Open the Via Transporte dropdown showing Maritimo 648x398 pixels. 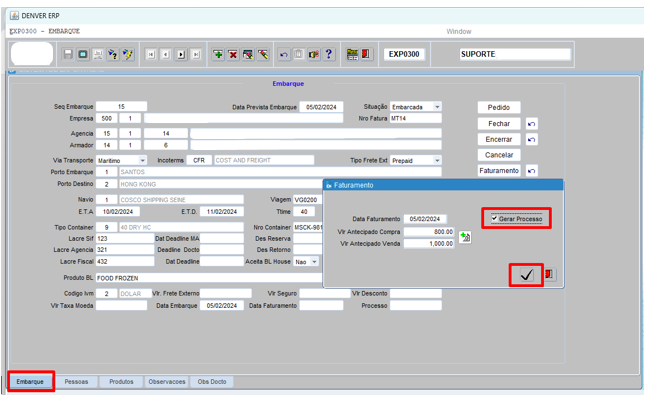click(x=142, y=160)
